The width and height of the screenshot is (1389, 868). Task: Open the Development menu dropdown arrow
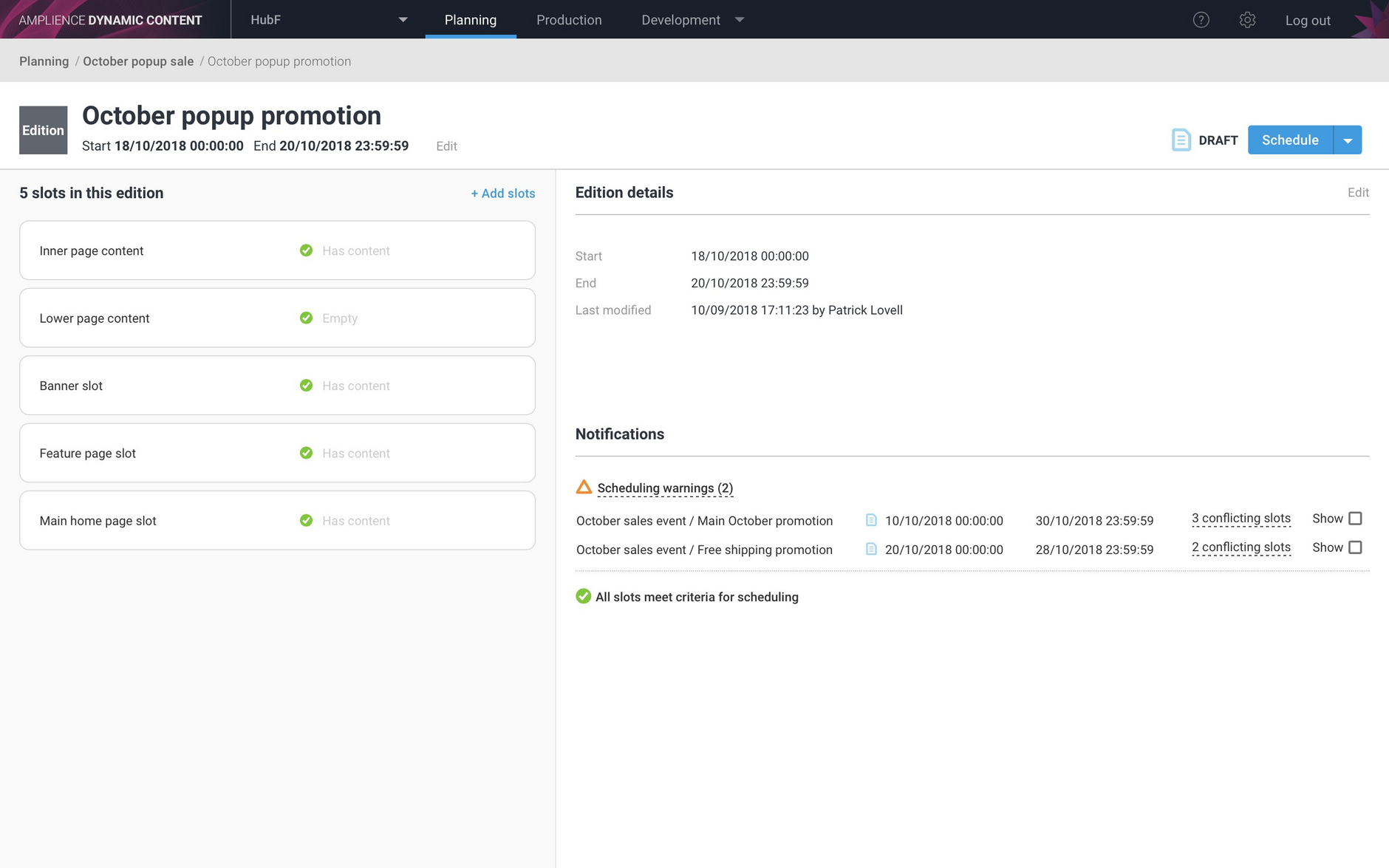tap(740, 20)
